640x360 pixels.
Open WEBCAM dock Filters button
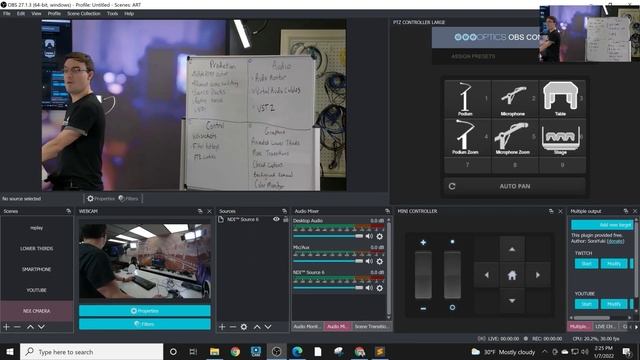pyautogui.click(x=145, y=324)
